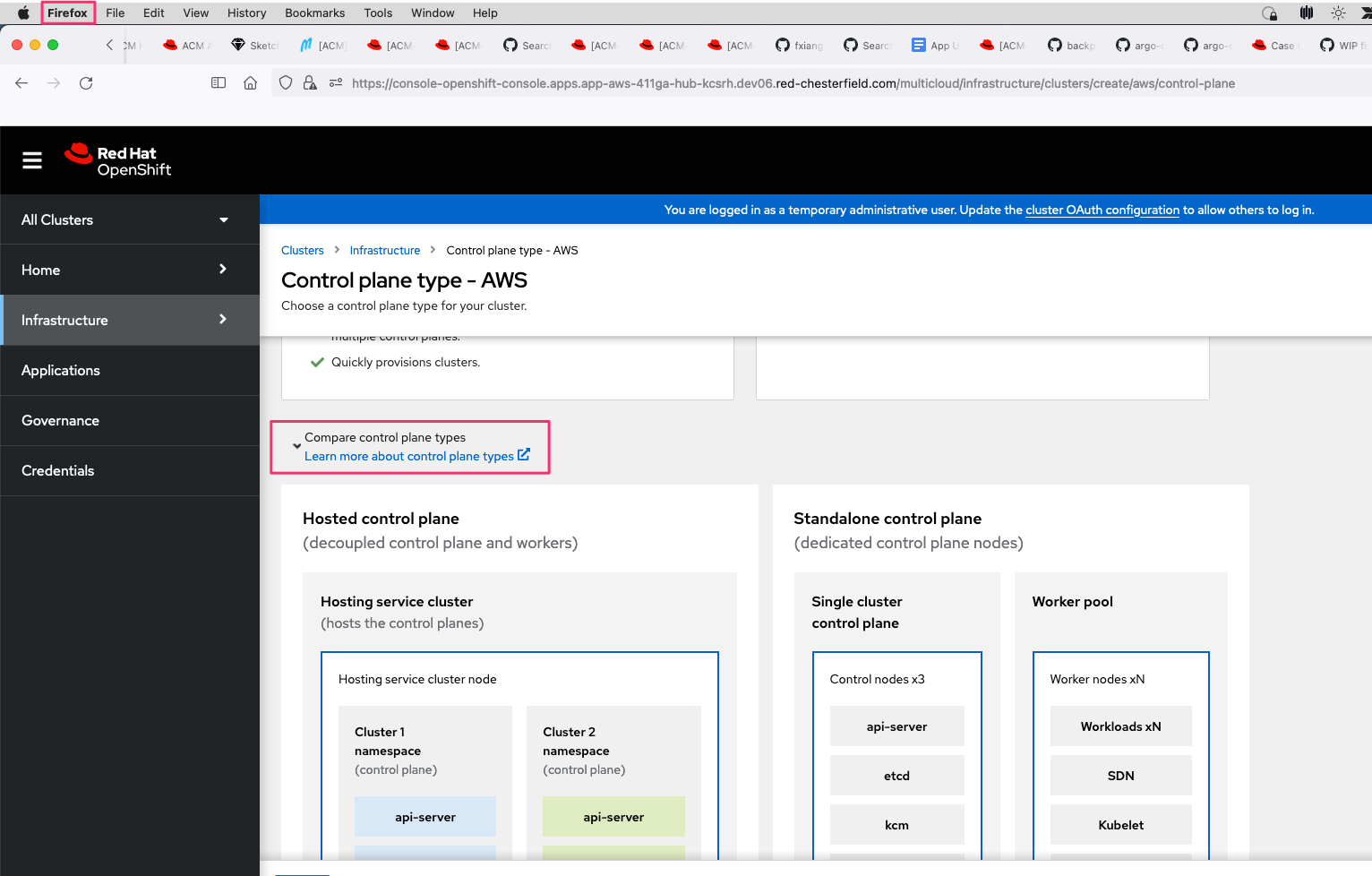1372x876 pixels.
Task: Click the Worker nodes xN label
Action: pos(1098,679)
